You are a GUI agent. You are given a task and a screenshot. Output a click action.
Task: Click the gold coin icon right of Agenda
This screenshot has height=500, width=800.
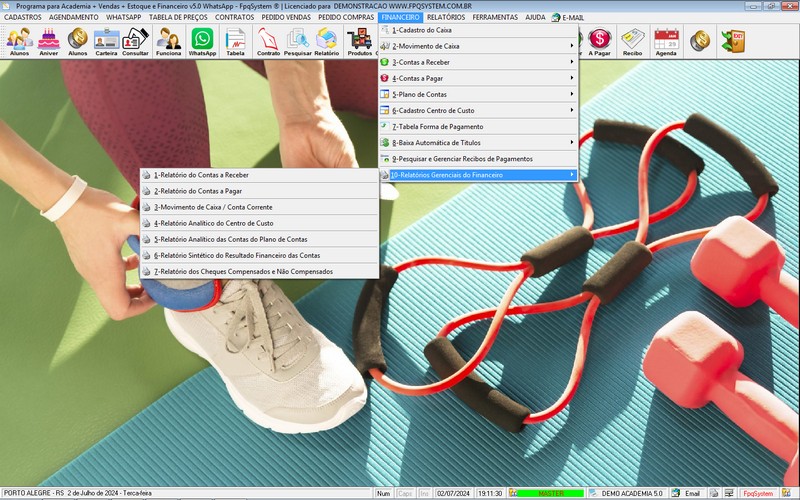click(700, 41)
